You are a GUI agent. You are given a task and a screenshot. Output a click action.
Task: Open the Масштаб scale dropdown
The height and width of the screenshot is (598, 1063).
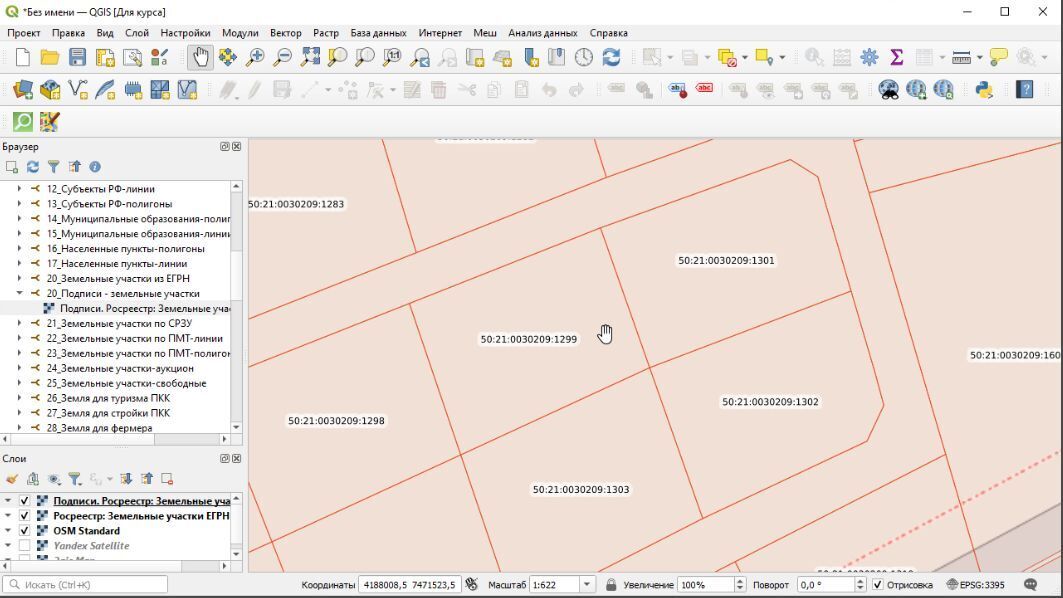point(587,585)
